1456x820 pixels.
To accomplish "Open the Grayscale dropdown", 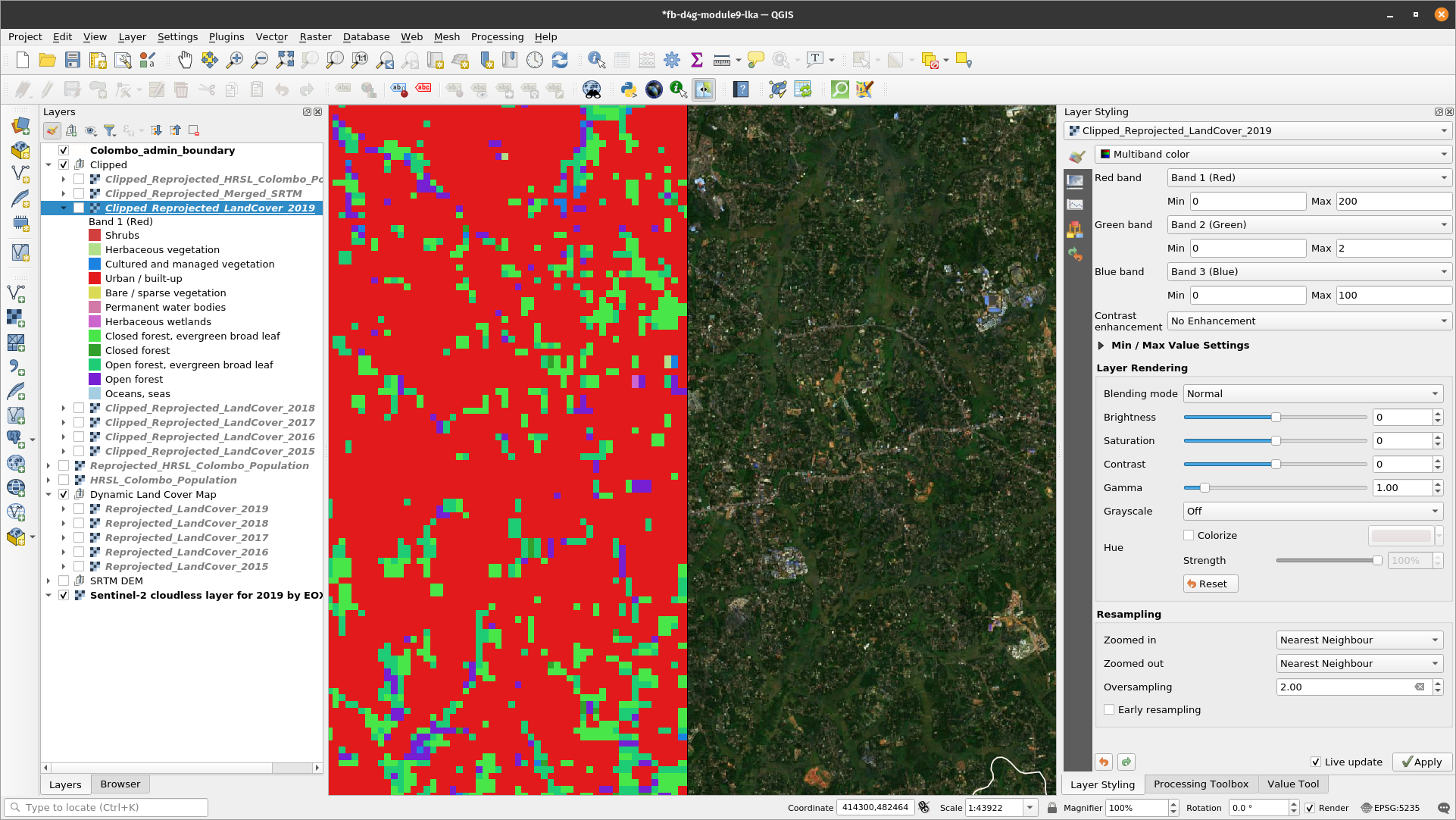I will click(1313, 512).
